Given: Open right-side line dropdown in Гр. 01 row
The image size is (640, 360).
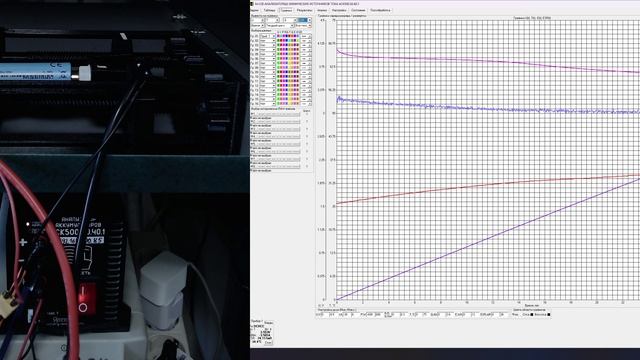Looking at the screenshot, I should tap(306, 36).
